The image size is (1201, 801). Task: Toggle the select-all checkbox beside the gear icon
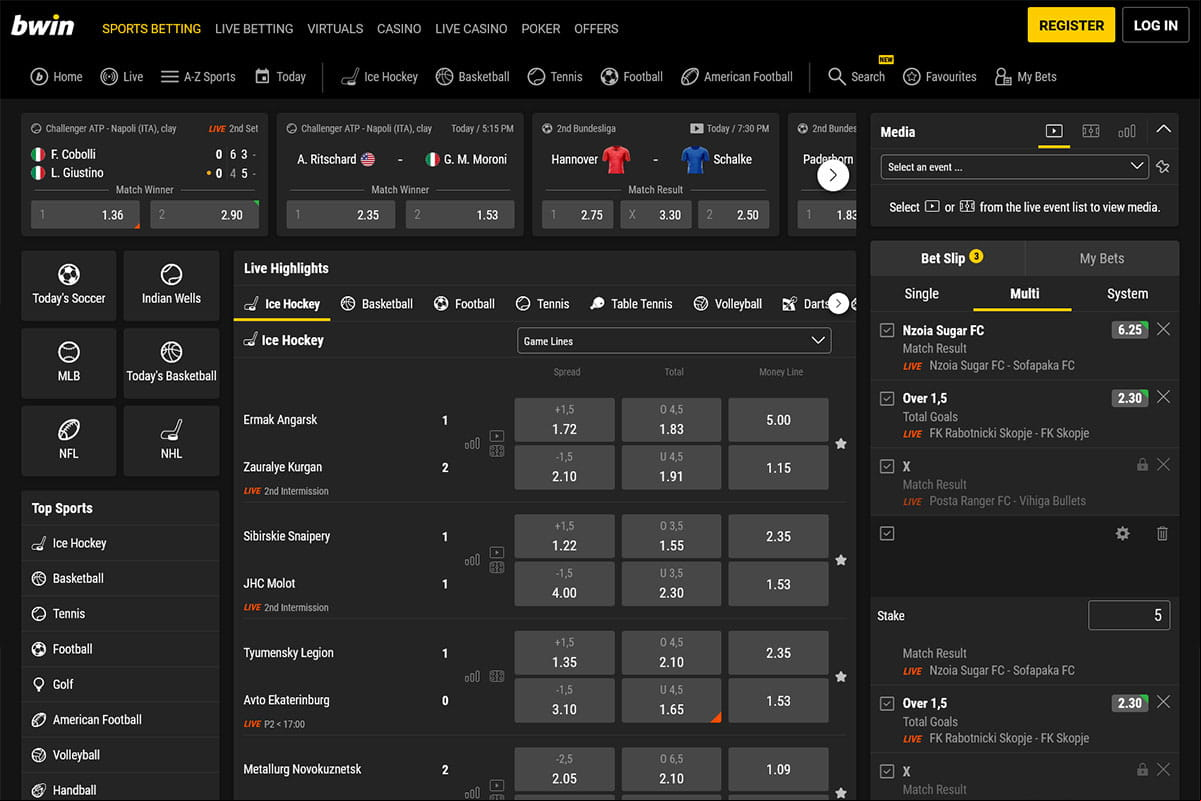(887, 534)
